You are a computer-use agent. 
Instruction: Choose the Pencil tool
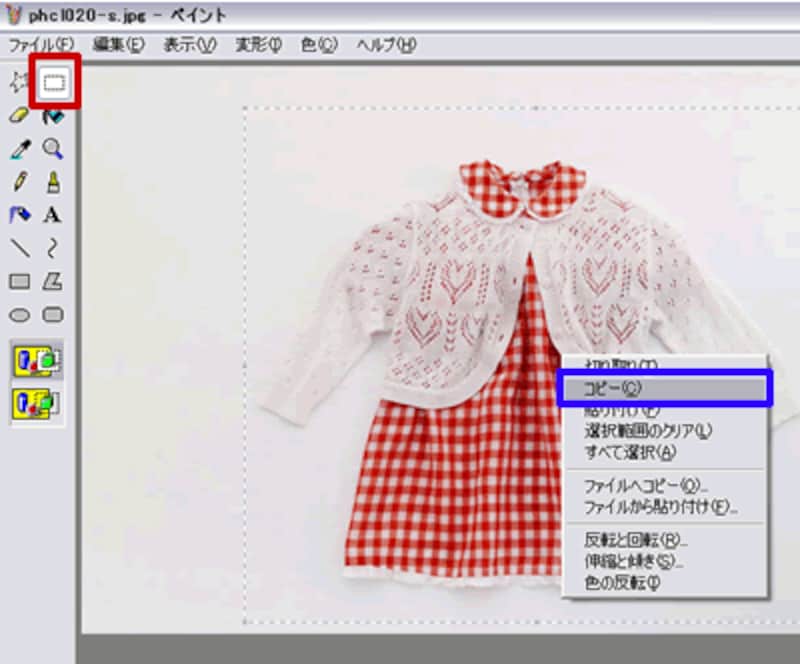(19, 182)
